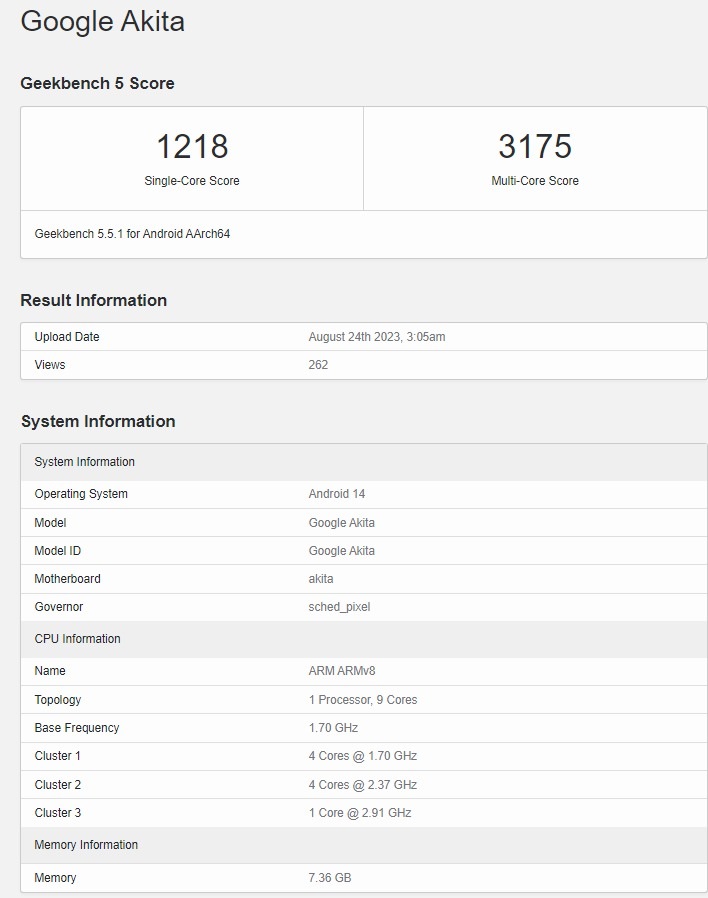Screen dimensions: 708x898
Task: Select the views count 262
Action: [x=318, y=365]
